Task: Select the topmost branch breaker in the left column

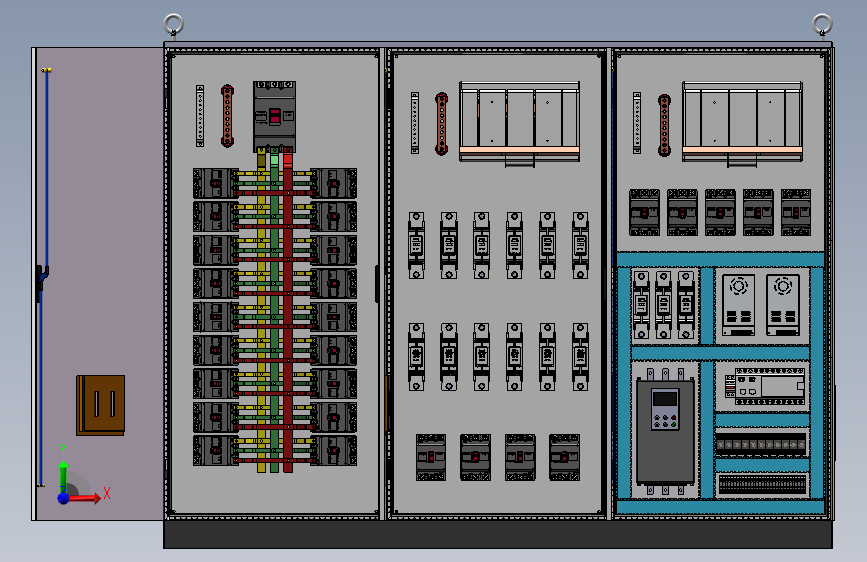Action: click(216, 184)
